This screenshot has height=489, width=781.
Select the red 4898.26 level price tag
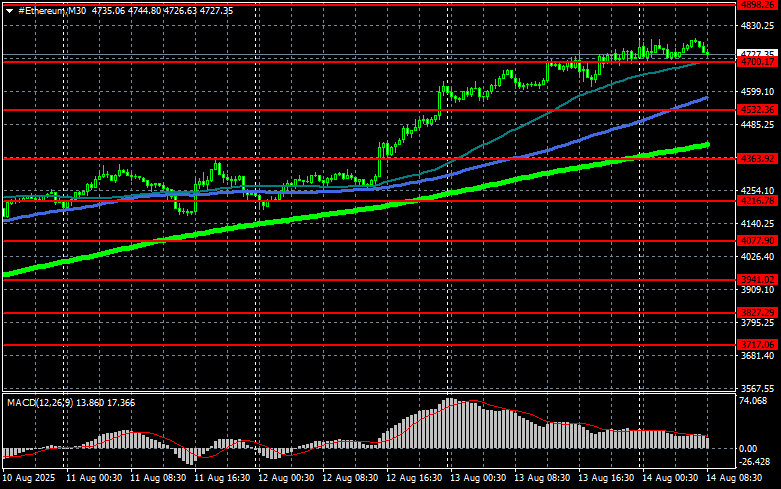[757, 4]
